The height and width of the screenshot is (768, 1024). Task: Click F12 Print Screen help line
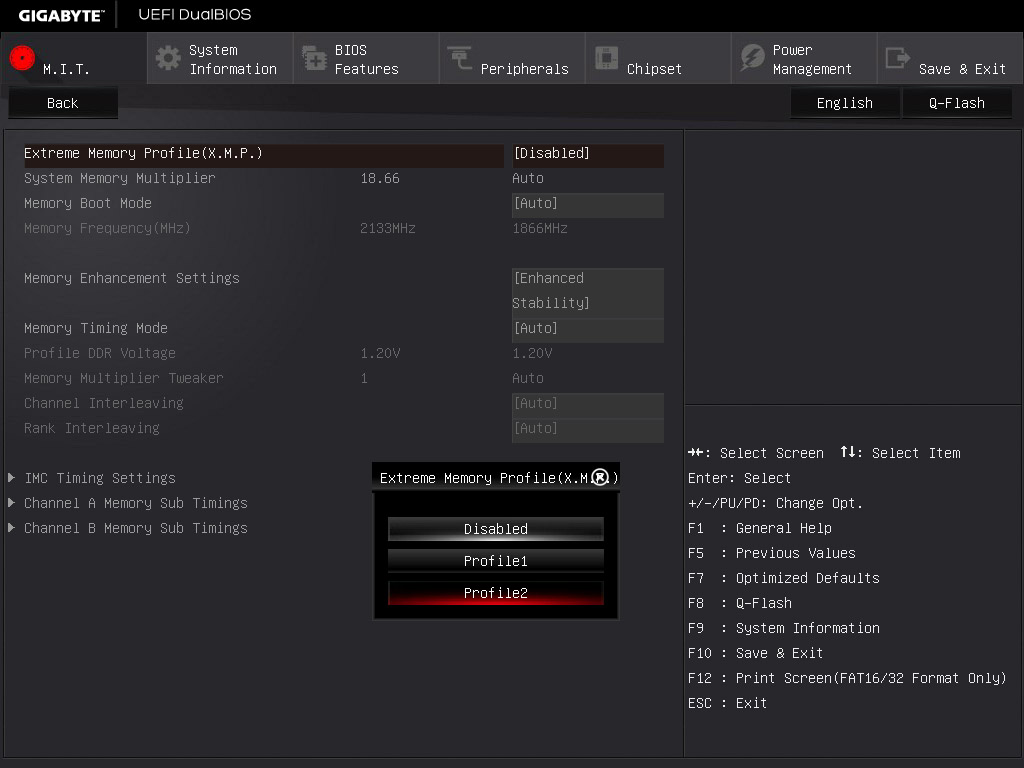[x=847, y=678]
